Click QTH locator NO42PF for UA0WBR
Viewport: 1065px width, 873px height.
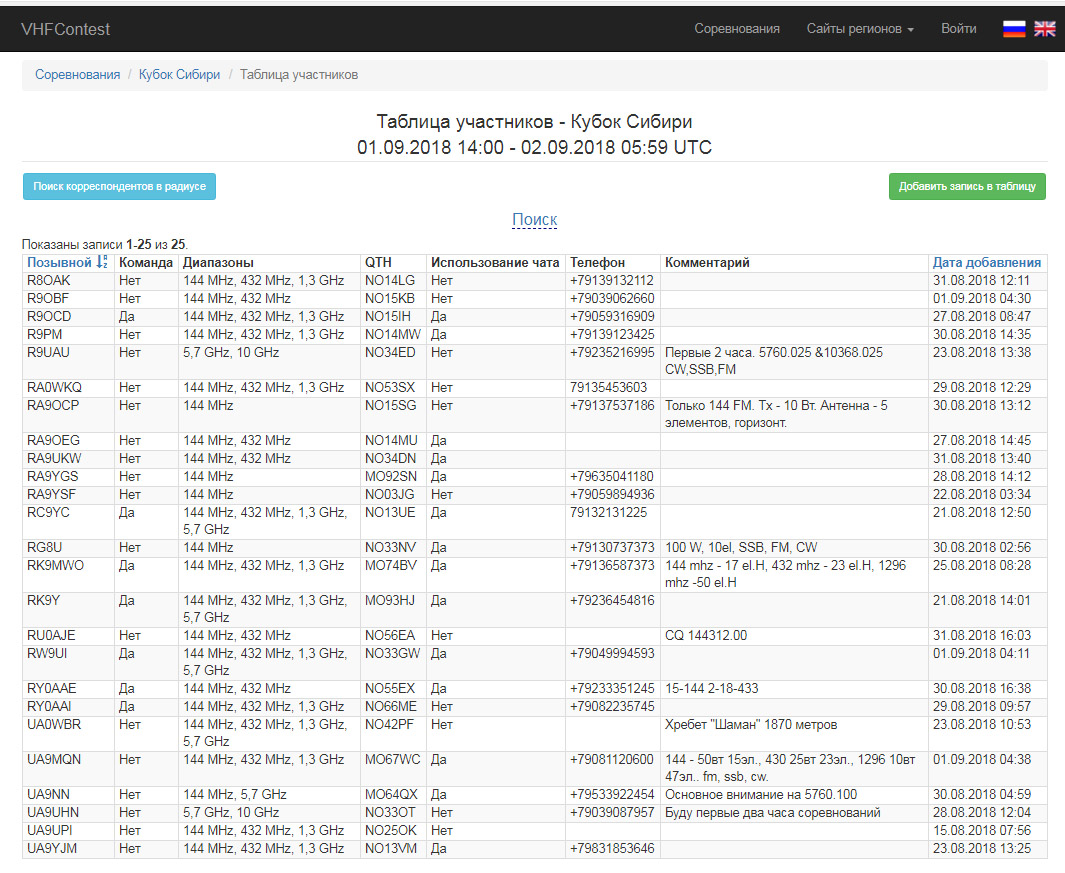pyautogui.click(x=389, y=725)
